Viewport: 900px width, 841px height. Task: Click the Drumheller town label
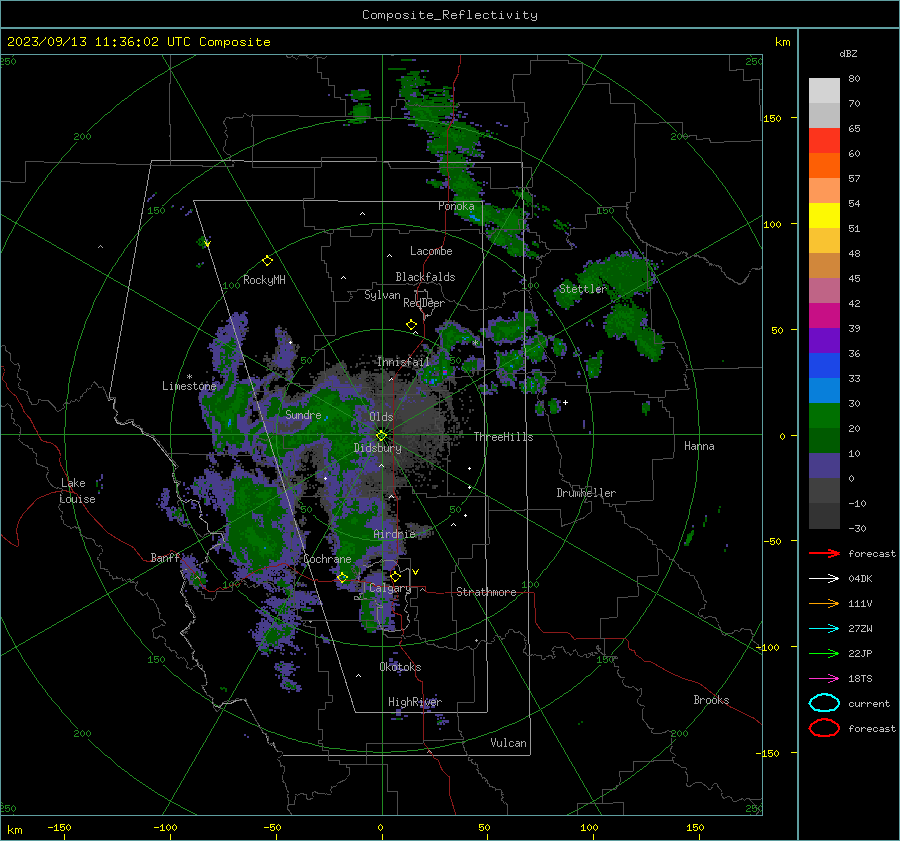click(x=586, y=493)
